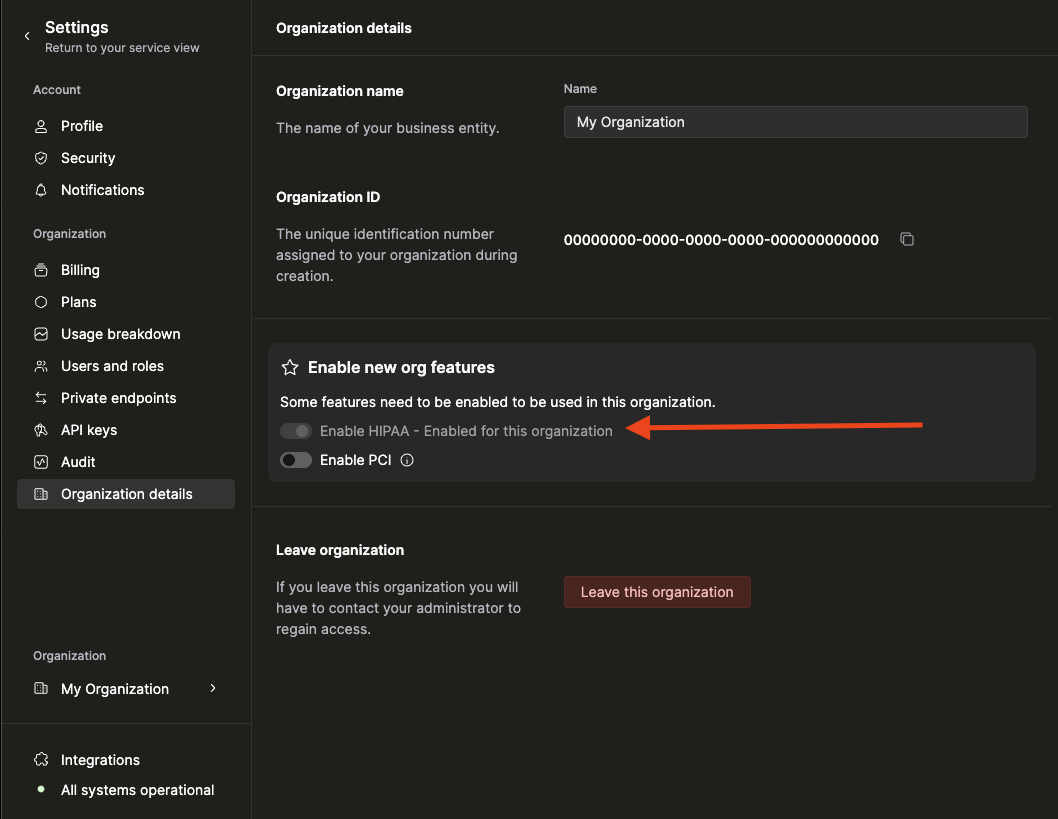
Task: Open the Audit section
Action: 78,462
